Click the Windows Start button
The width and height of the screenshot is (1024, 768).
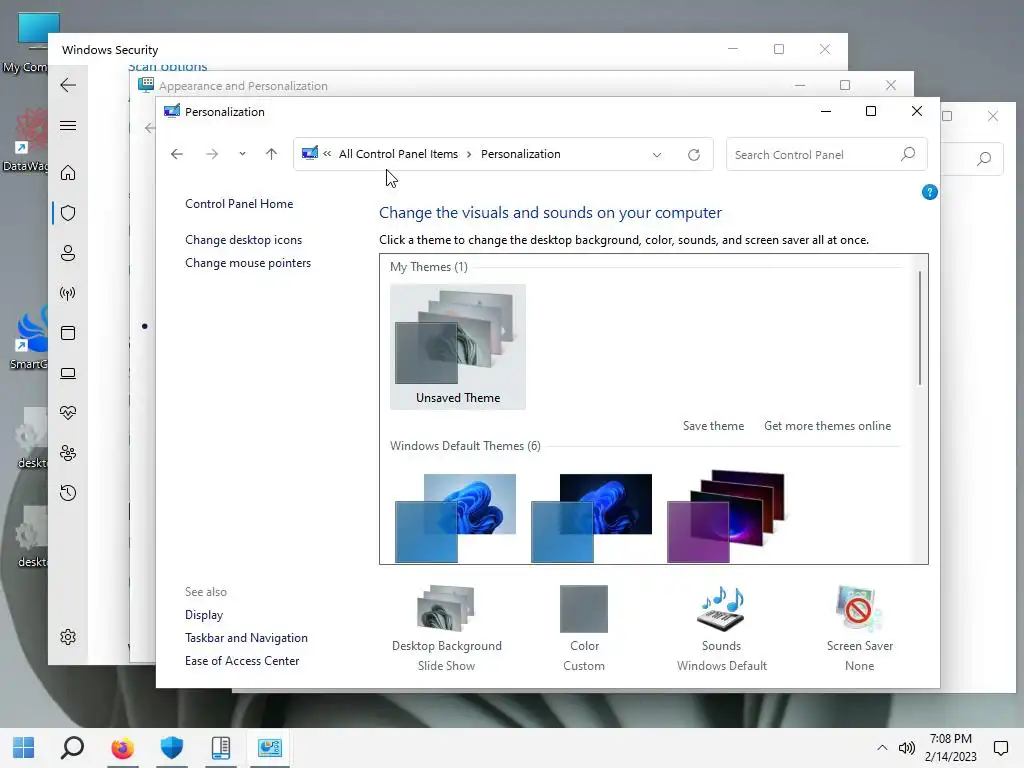click(x=24, y=748)
